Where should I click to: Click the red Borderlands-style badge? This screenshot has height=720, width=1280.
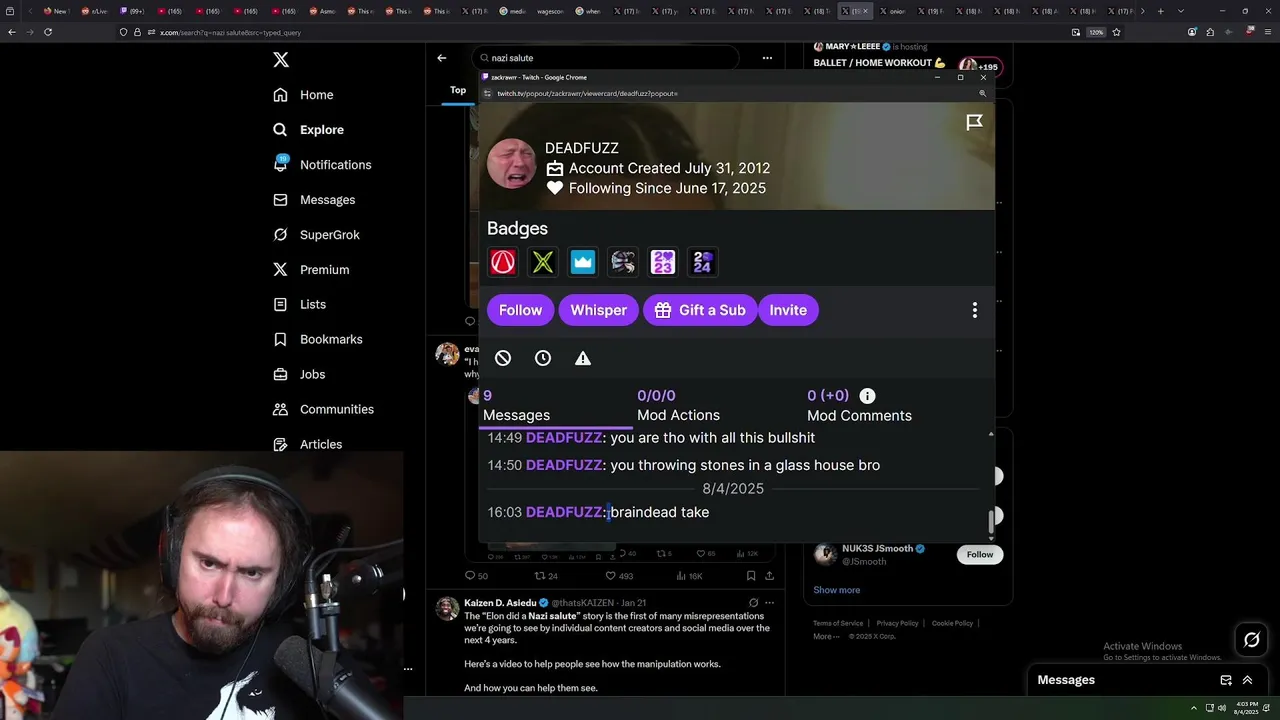click(503, 262)
